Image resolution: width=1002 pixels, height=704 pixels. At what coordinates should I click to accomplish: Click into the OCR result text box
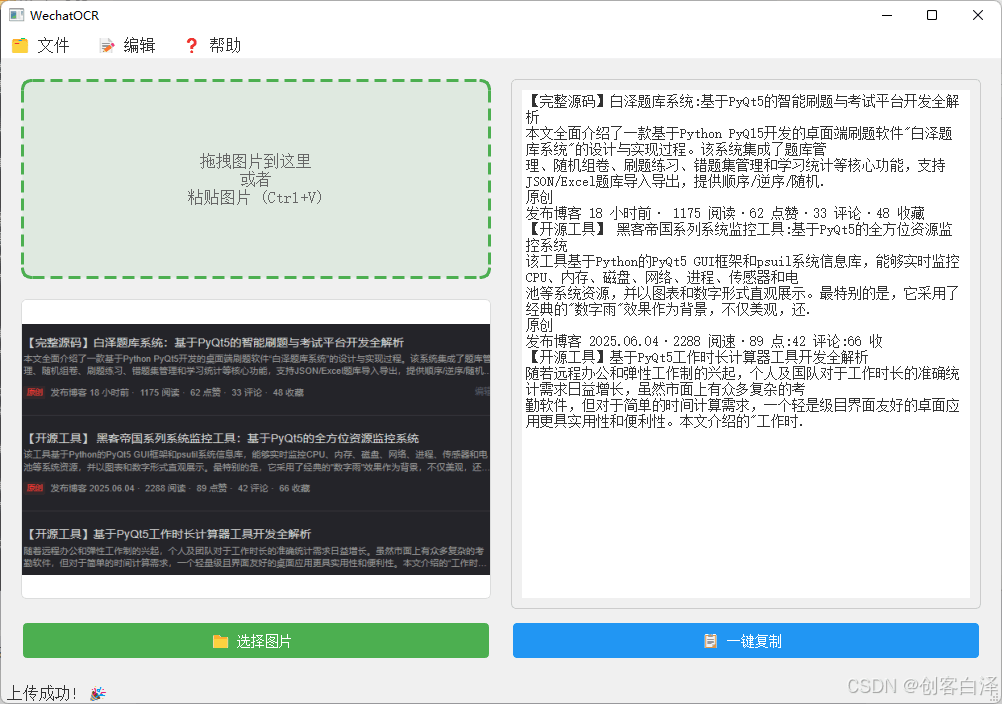pyautogui.click(x=746, y=344)
